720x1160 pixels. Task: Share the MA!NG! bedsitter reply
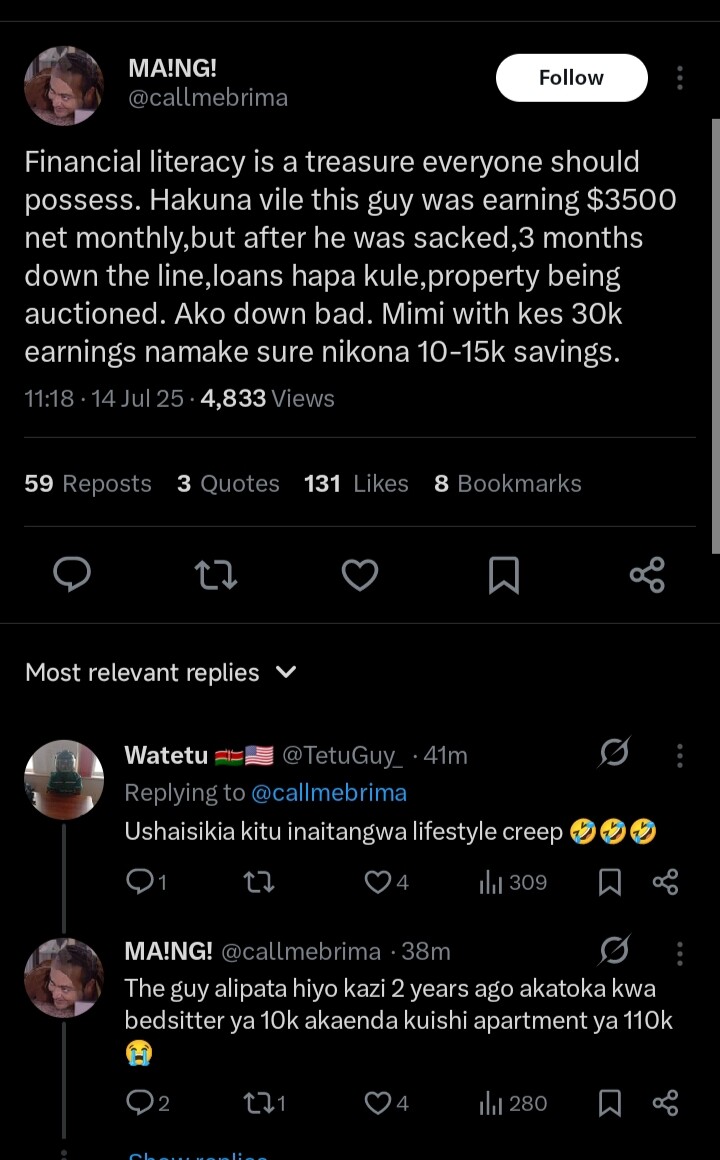pyautogui.click(x=665, y=1103)
